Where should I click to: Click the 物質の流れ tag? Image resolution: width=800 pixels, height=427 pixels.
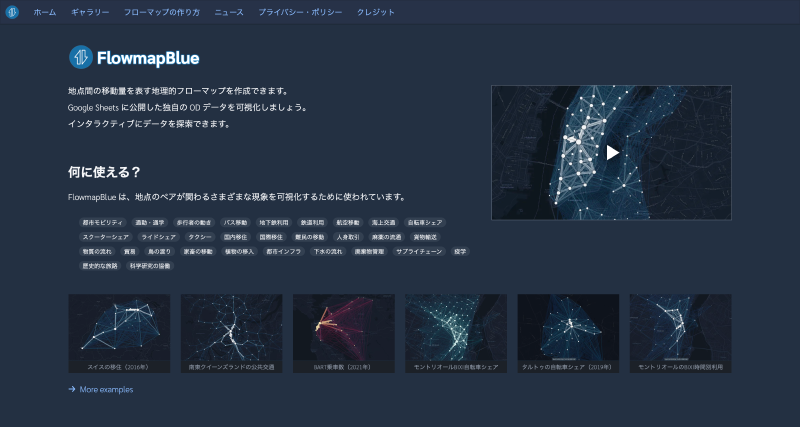click(x=97, y=252)
